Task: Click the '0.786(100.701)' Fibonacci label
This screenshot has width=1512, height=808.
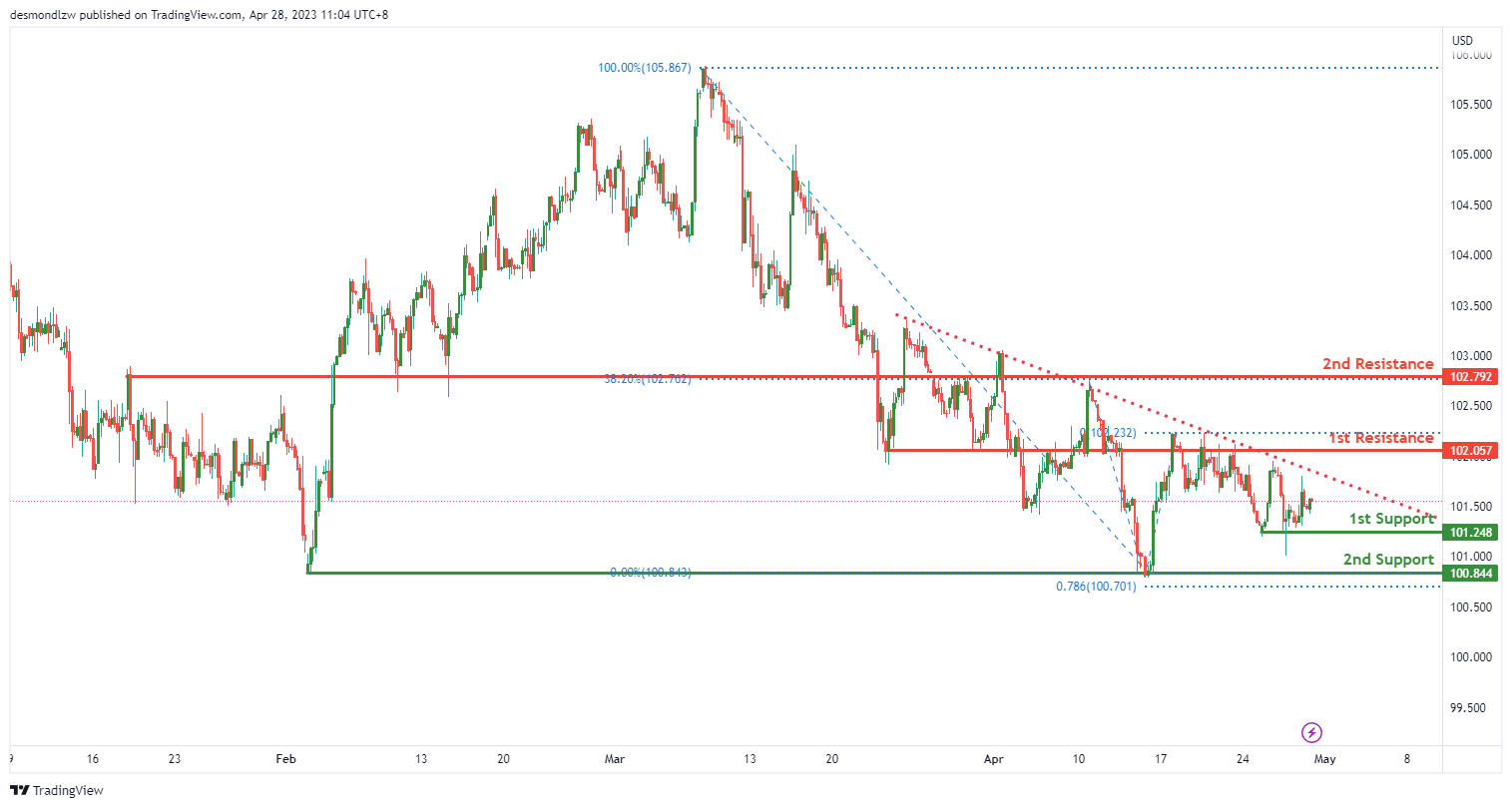Action: [1096, 587]
